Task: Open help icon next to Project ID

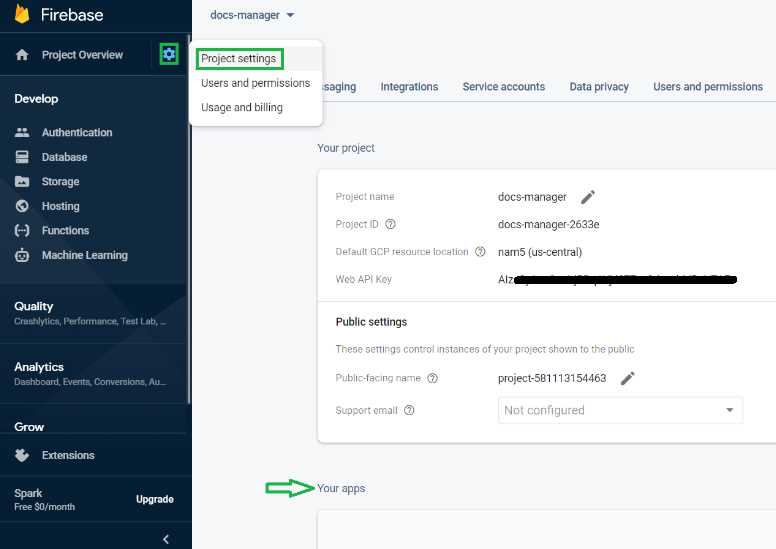Action: click(x=390, y=224)
